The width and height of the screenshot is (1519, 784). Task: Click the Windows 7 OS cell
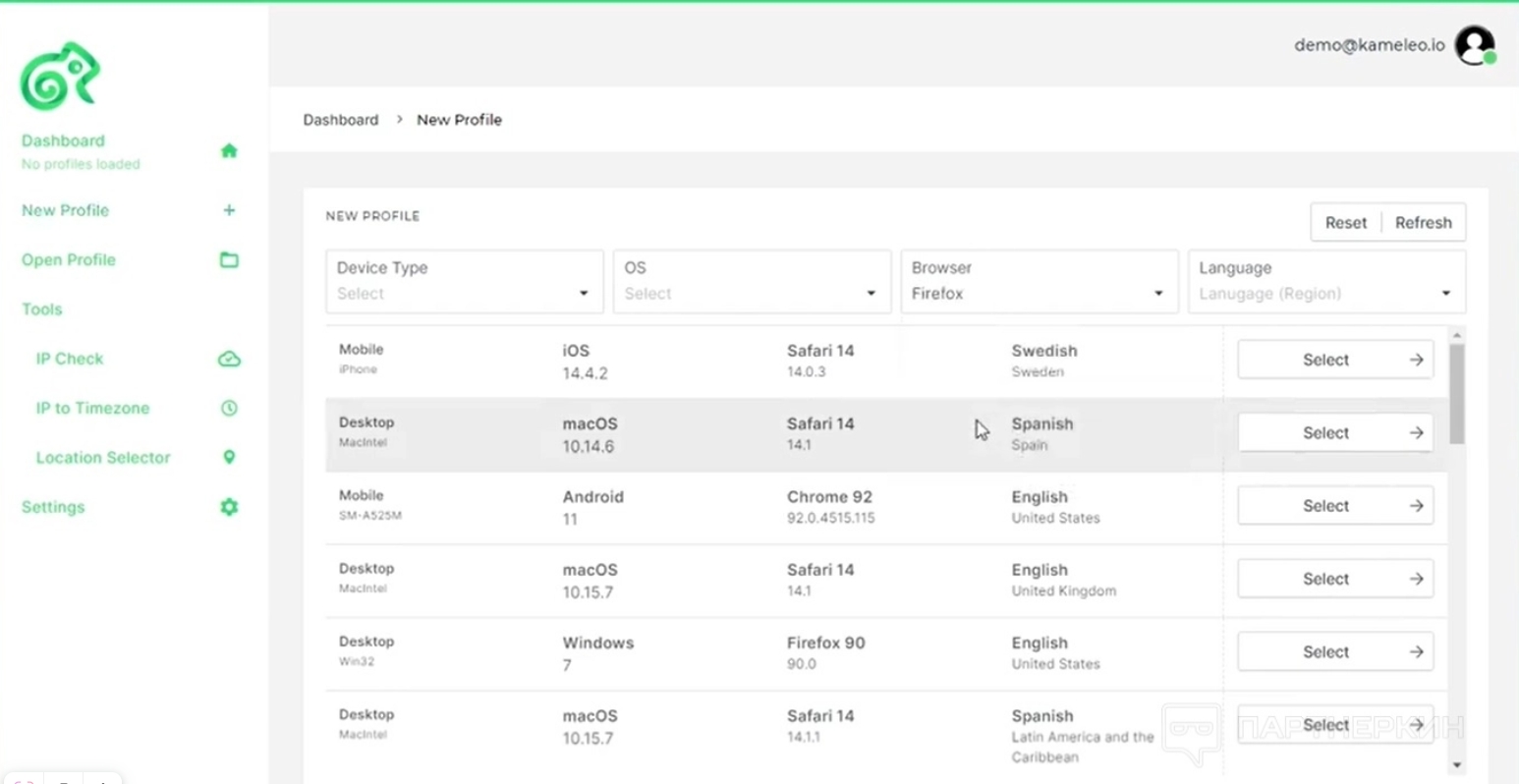598,653
